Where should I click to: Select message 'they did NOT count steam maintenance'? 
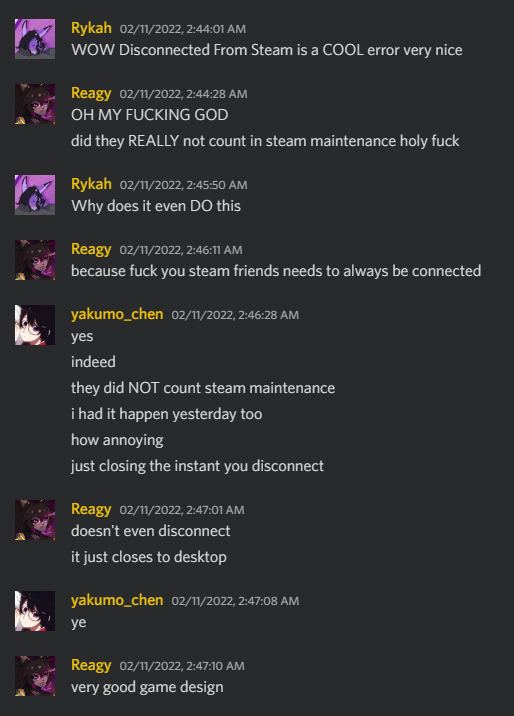coord(203,388)
